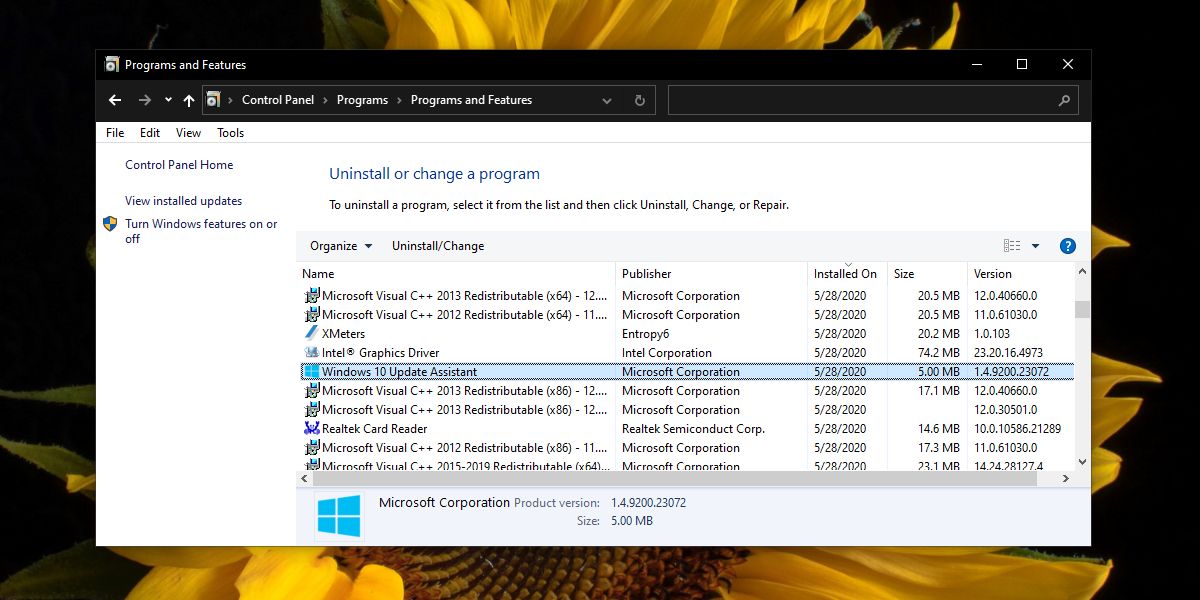Image resolution: width=1200 pixels, height=600 pixels.
Task: Click the Realtek Card Reader icon
Action: pyautogui.click(x=311, y=429)
